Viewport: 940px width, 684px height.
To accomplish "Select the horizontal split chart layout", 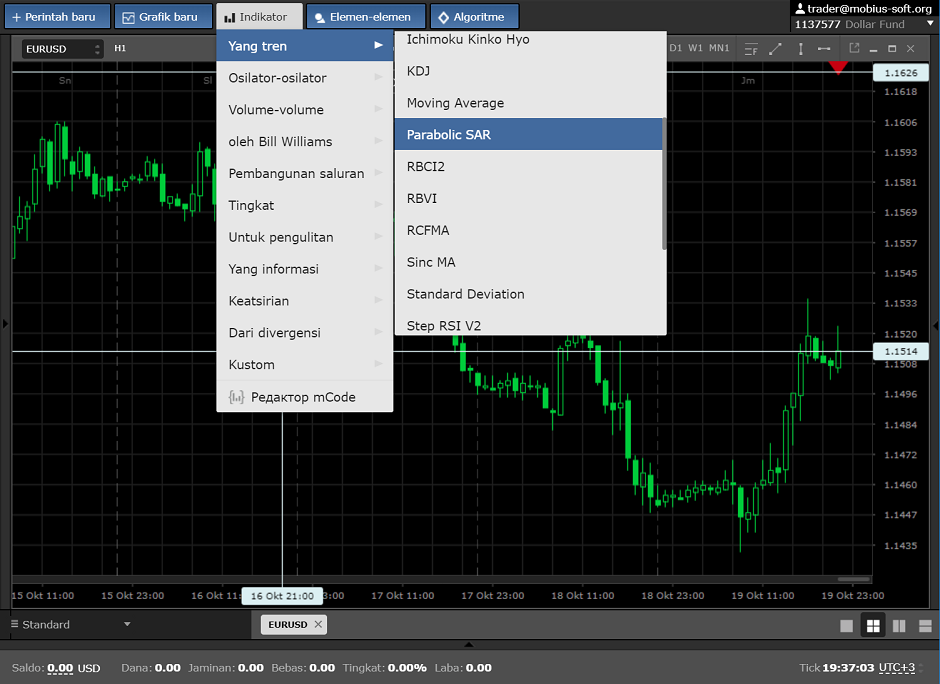I will tap(924, 626).
